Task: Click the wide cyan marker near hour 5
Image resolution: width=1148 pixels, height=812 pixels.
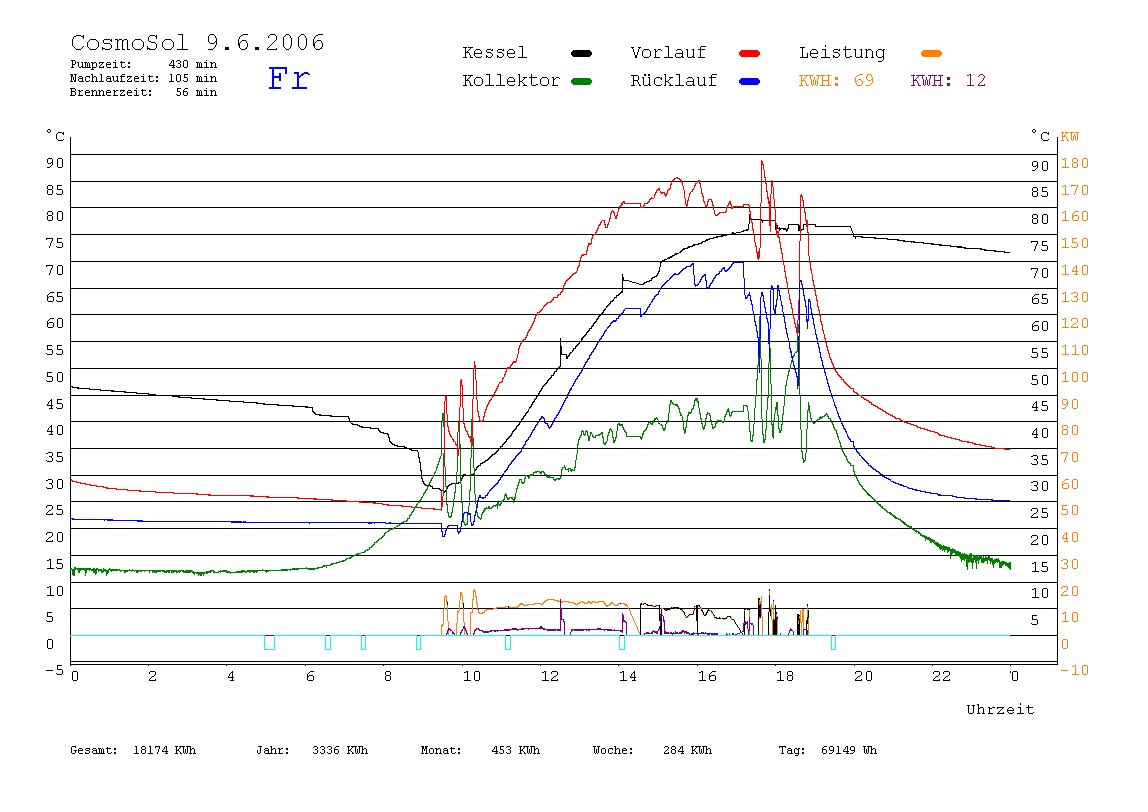Action: point(269,642)
